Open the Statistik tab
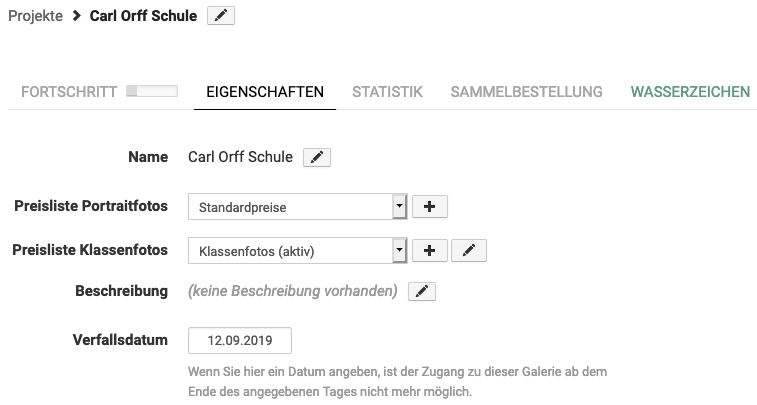Image resolution: width=757 pixels, height=405 pixels. click(x=387, y=92)
